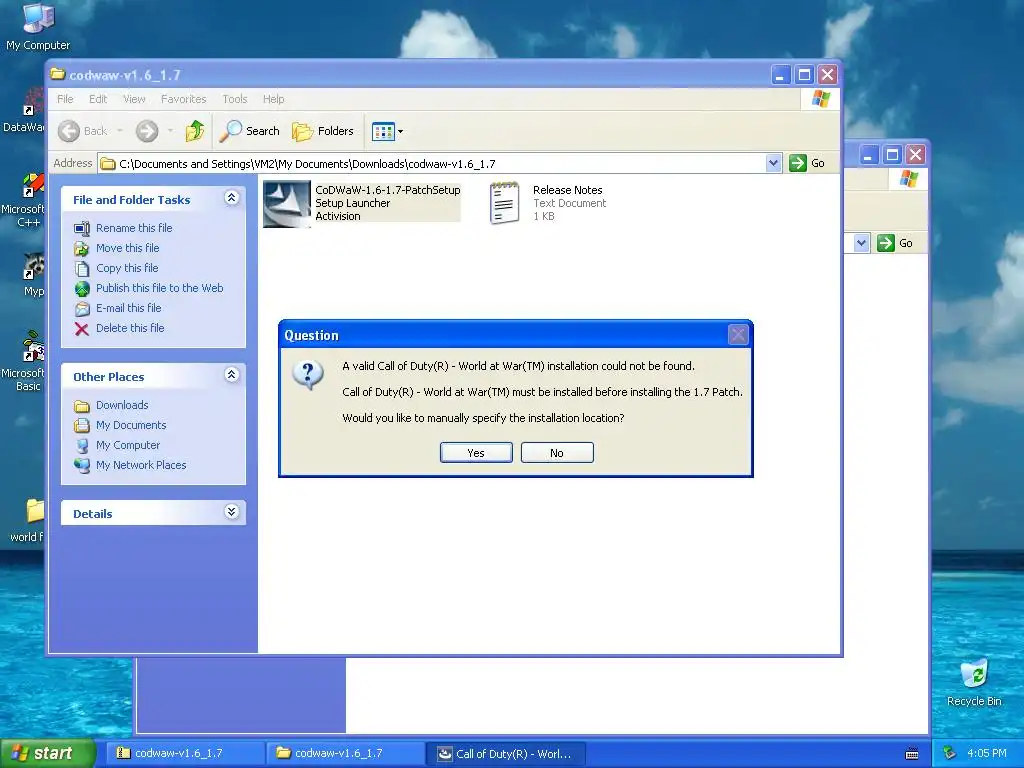
Task: Click the Release Notes file name
Action: coord(568,190)
